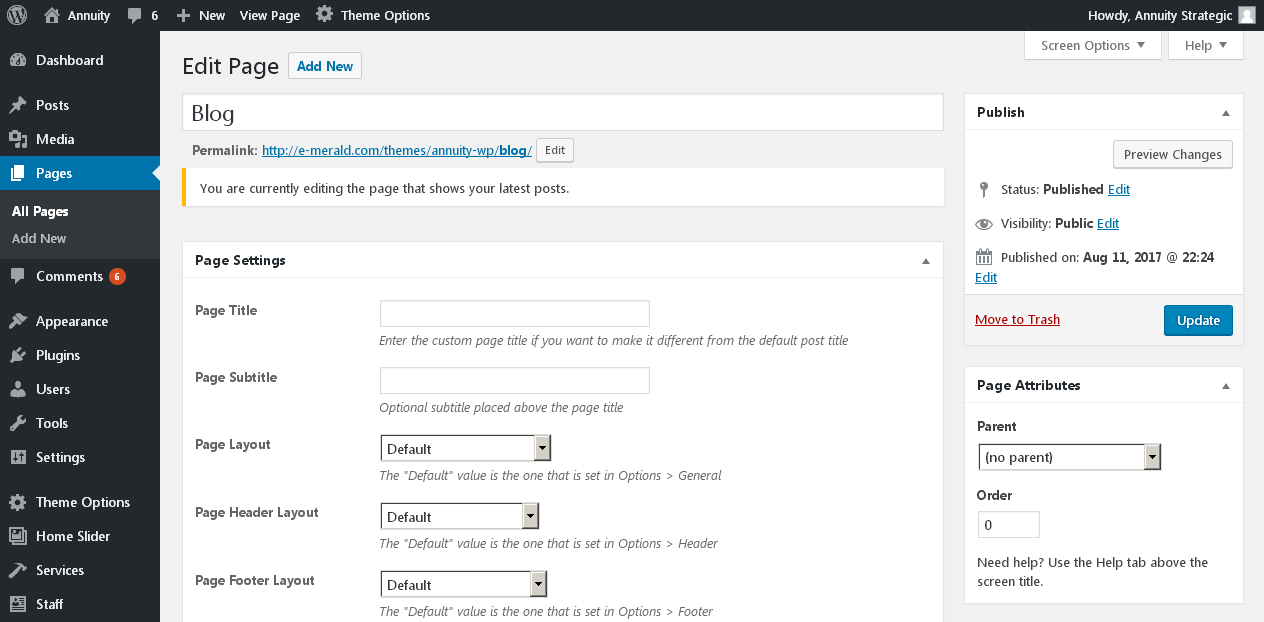The width and height of the screenshot is (1264, 622).
Task: Open the Parent page dropdown
Action: click(1068, 457)
